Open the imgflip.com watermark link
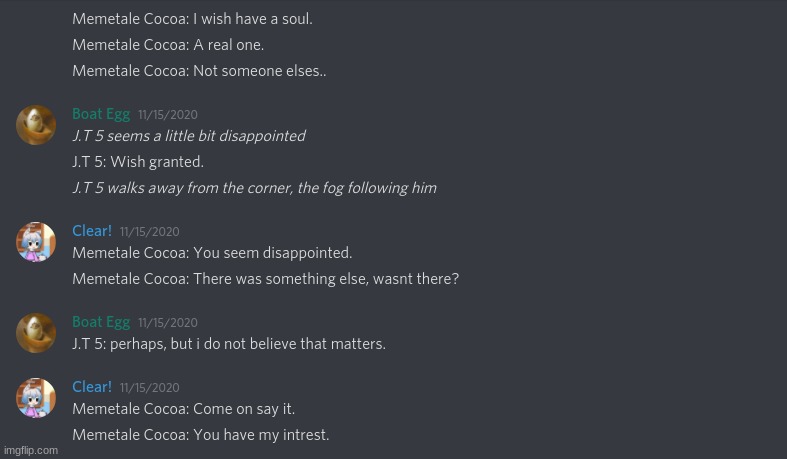This screenshot has width=787, height=459. tap(31, 450)
